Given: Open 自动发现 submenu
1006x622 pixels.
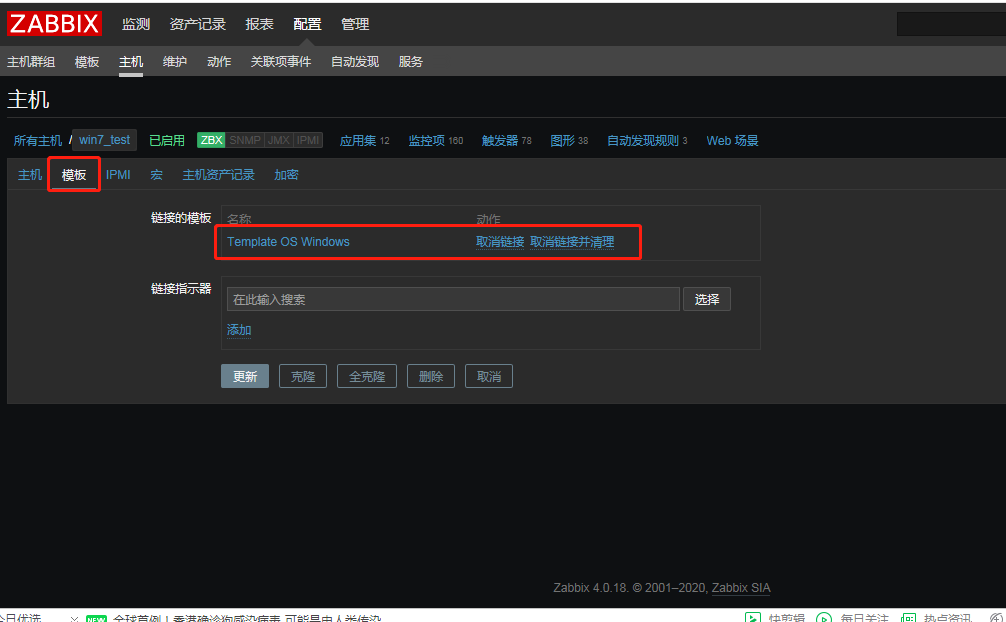Looking at the screenshot, I should [x=355, y=62].
